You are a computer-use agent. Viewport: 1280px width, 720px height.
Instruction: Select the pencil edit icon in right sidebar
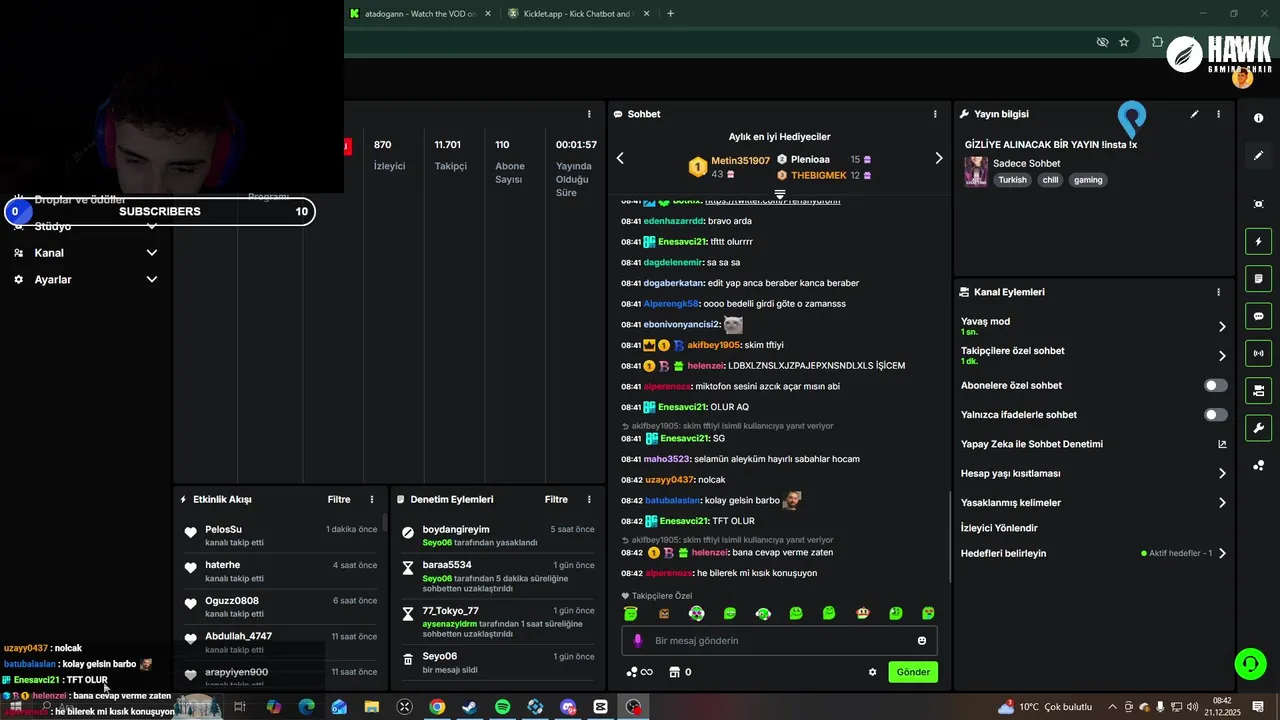[x=1258, y=156]
